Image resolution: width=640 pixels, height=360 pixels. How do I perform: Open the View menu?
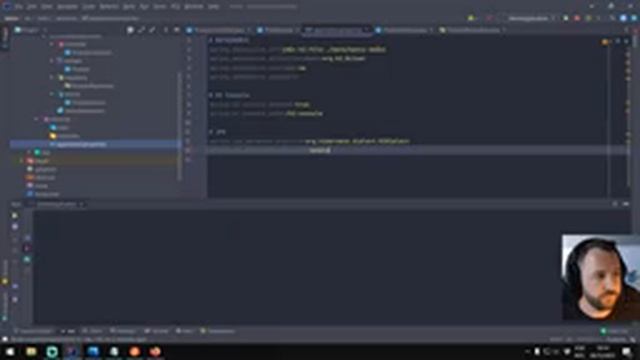(x=47, y=7)
